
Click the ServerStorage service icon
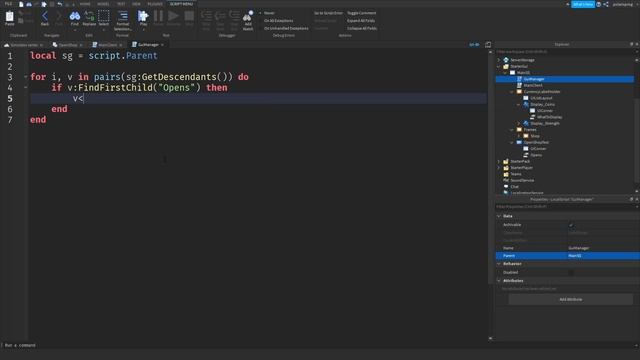[x=506, y=60]
